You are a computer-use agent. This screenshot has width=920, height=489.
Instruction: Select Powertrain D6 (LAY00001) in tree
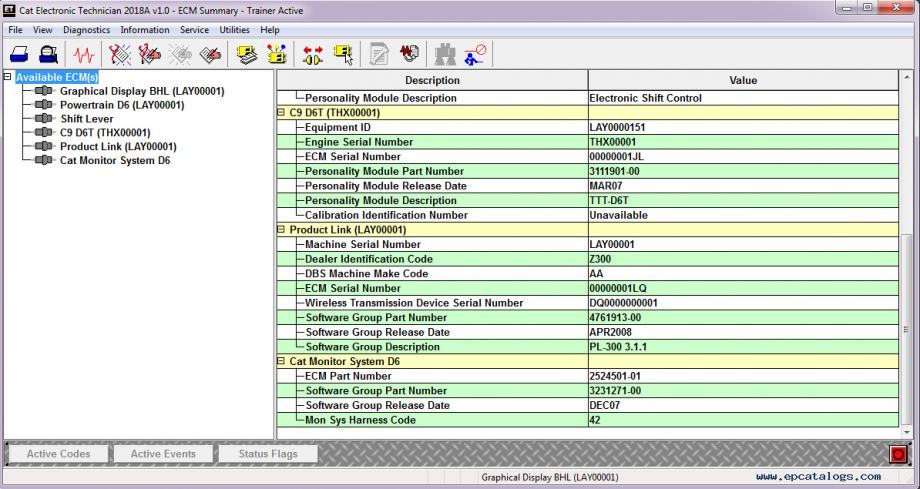point(121,105)
